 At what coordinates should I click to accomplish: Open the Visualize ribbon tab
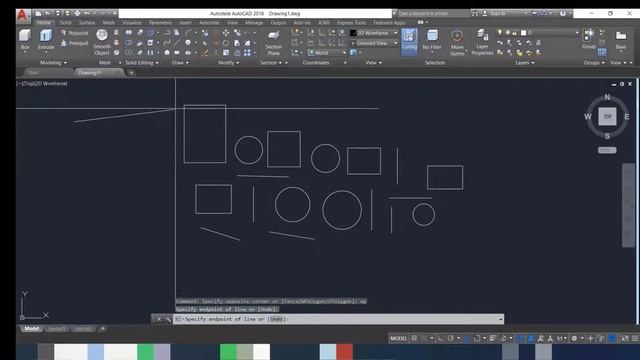131,22
